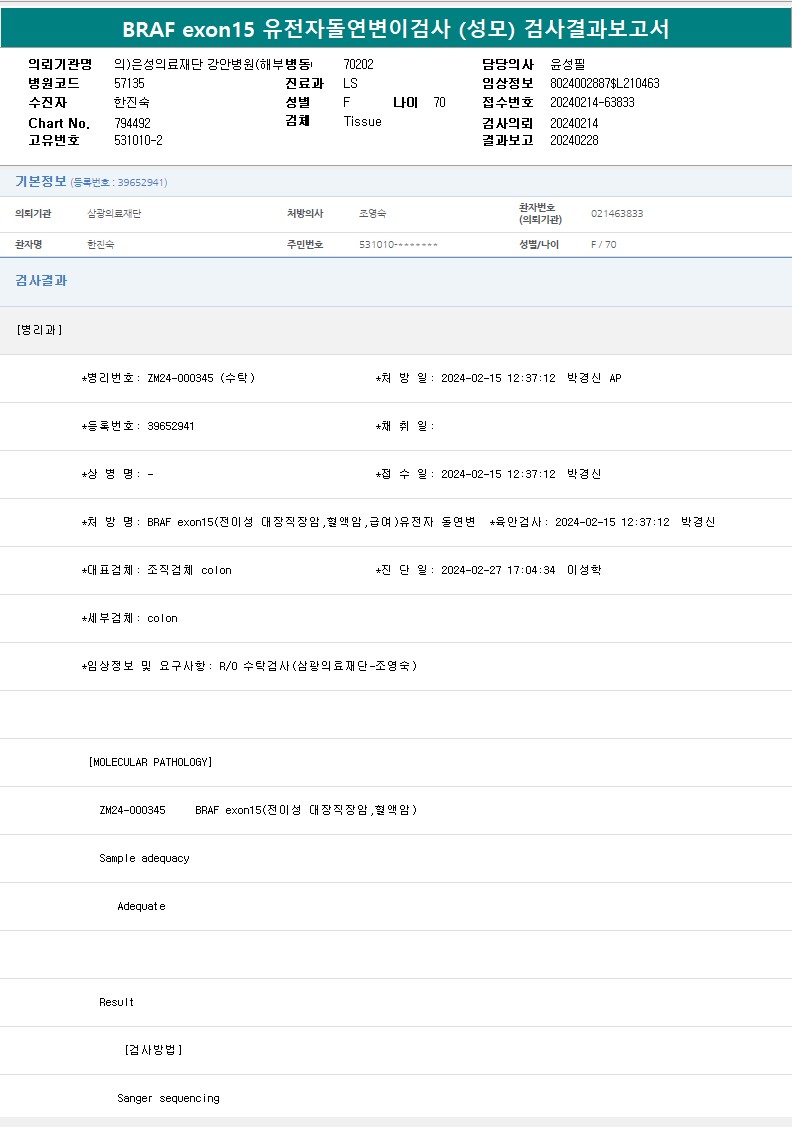Click the Sample adequacy label
Viewport: 792px width, 1127px height.
pos(144,858)
